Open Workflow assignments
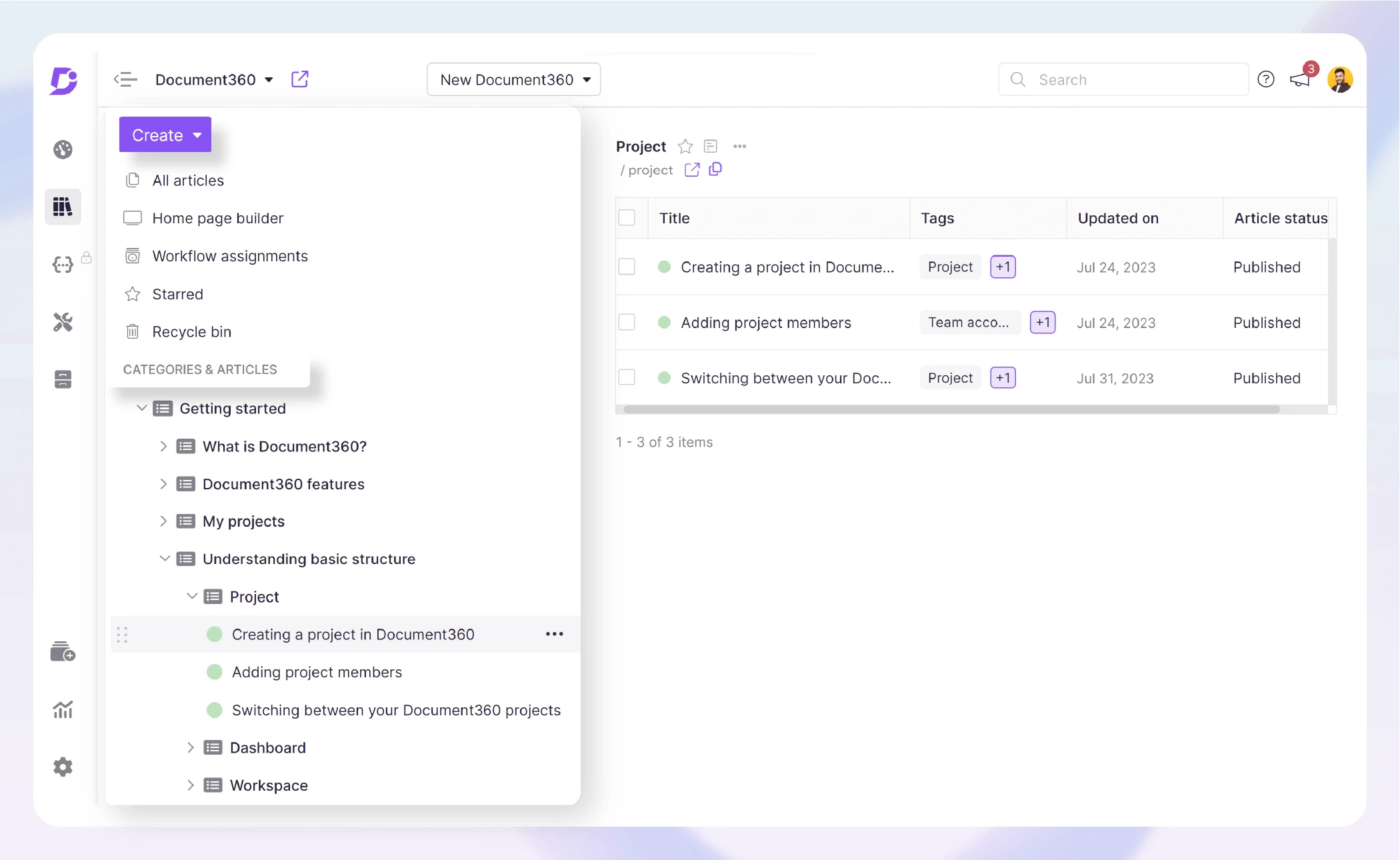The image size is (1400, 860). [230, 256]
